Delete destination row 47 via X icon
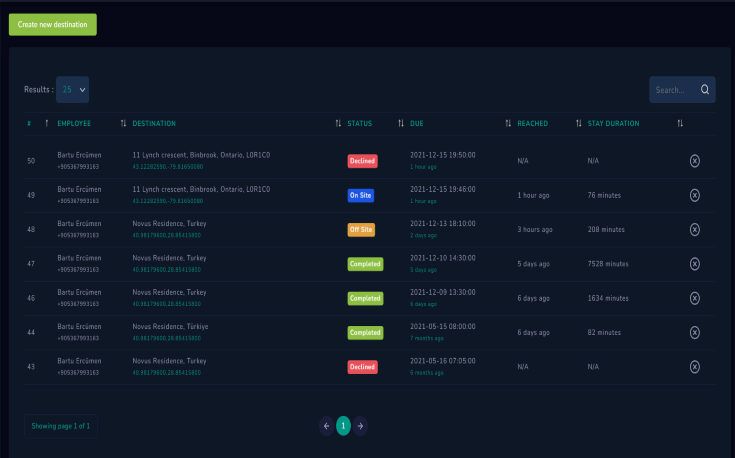 pyautogui.click(x=695, y=264)
